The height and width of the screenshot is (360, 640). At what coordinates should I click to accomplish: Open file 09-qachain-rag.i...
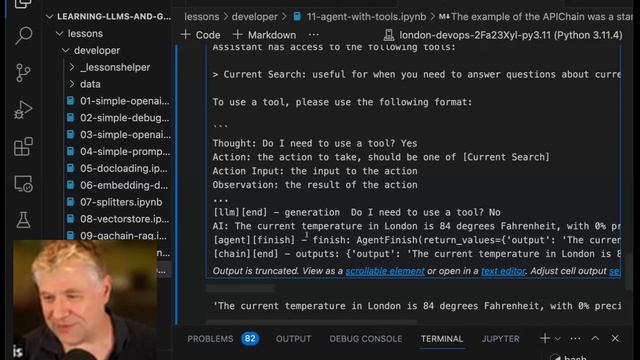118,236
